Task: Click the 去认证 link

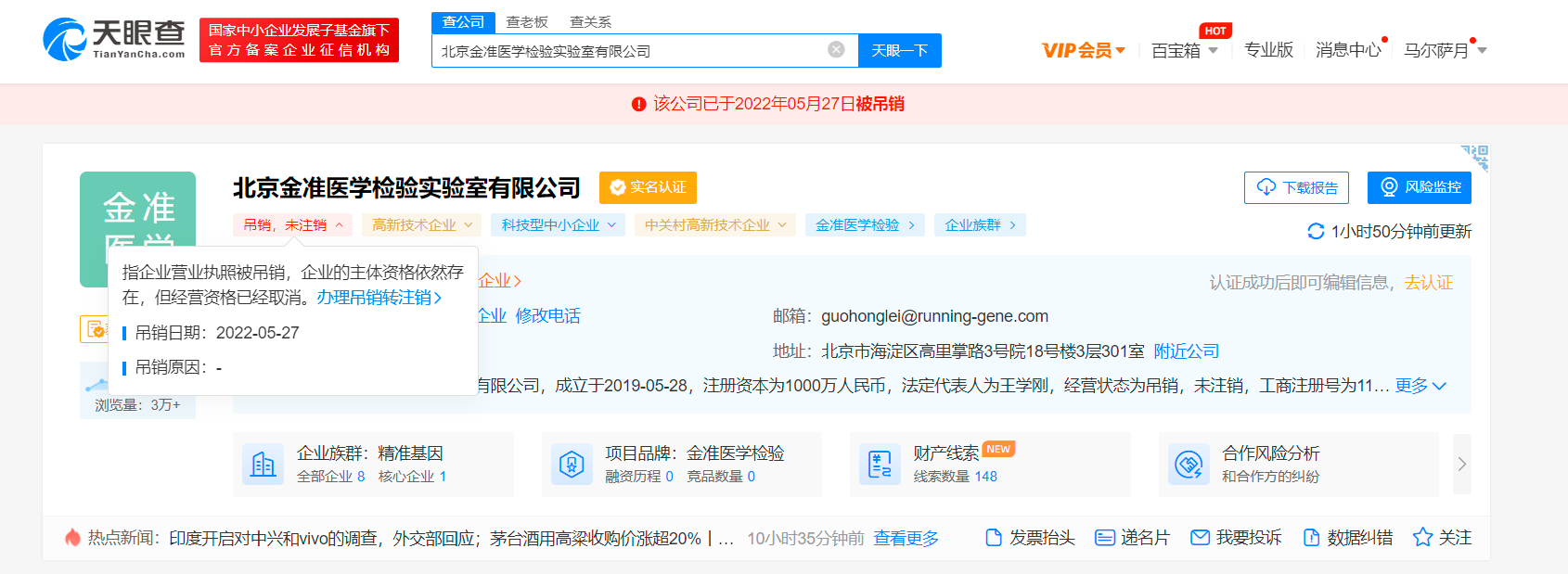Action: coord(1429,282)
